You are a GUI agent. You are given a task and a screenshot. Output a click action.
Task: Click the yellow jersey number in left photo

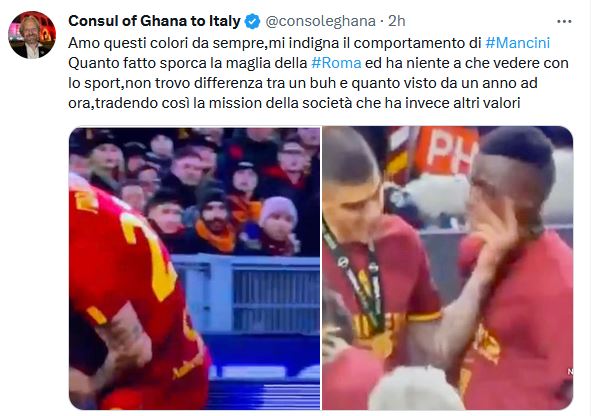(x=149, y=256)
